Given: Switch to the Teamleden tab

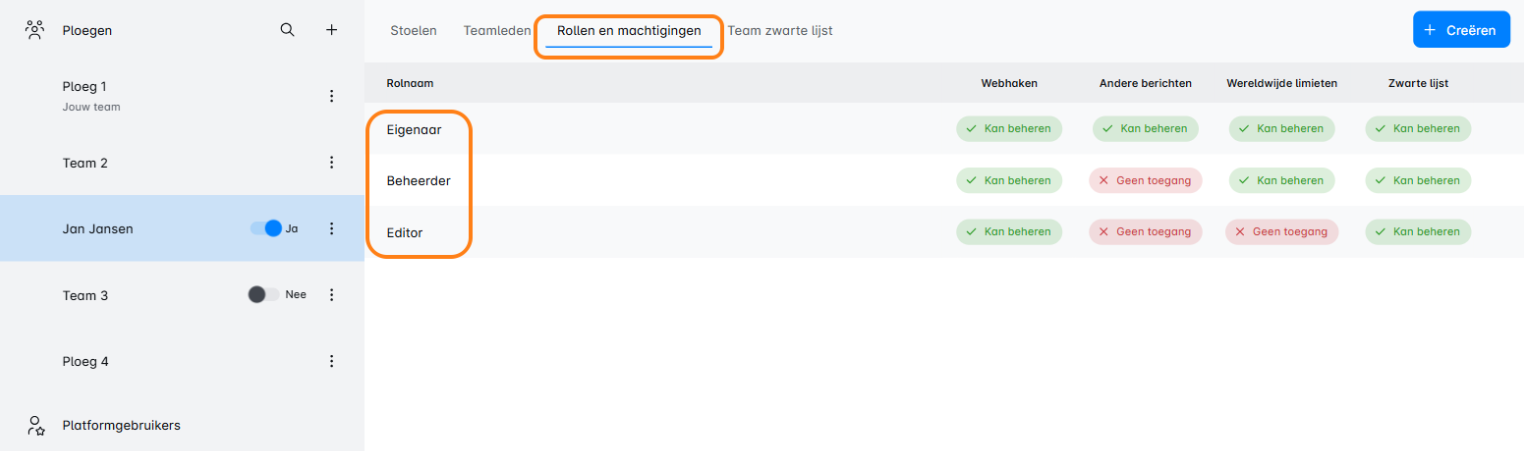Looking at the screenshot, I should (497, 31).
